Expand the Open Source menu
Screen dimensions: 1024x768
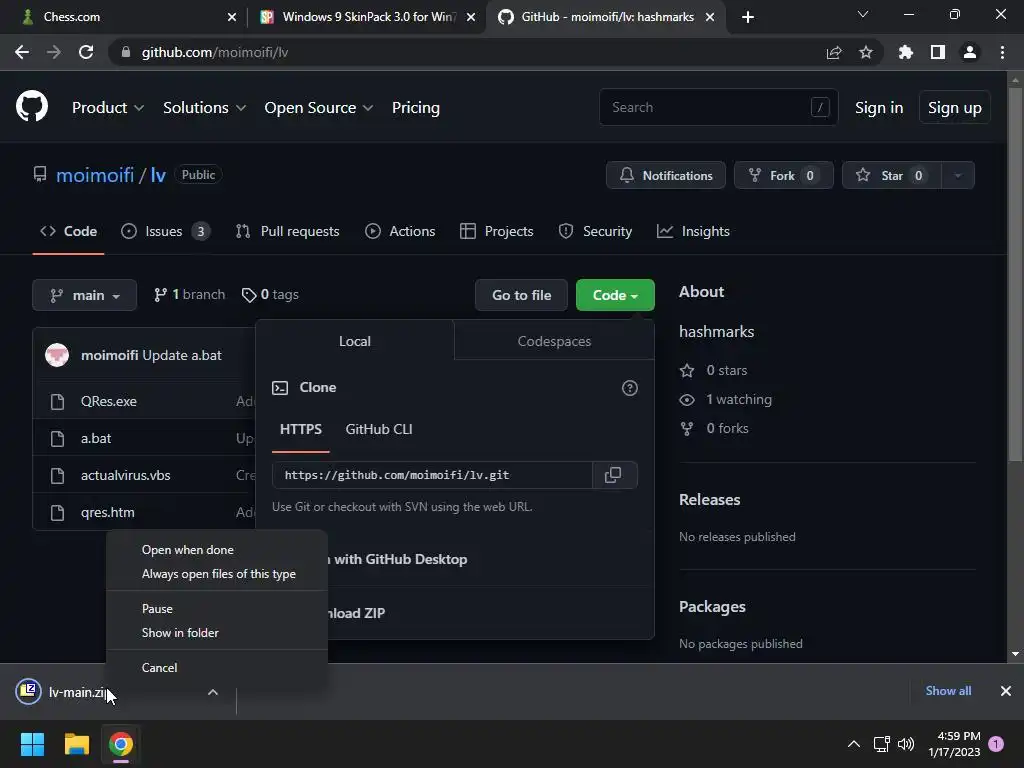[319, 107]
